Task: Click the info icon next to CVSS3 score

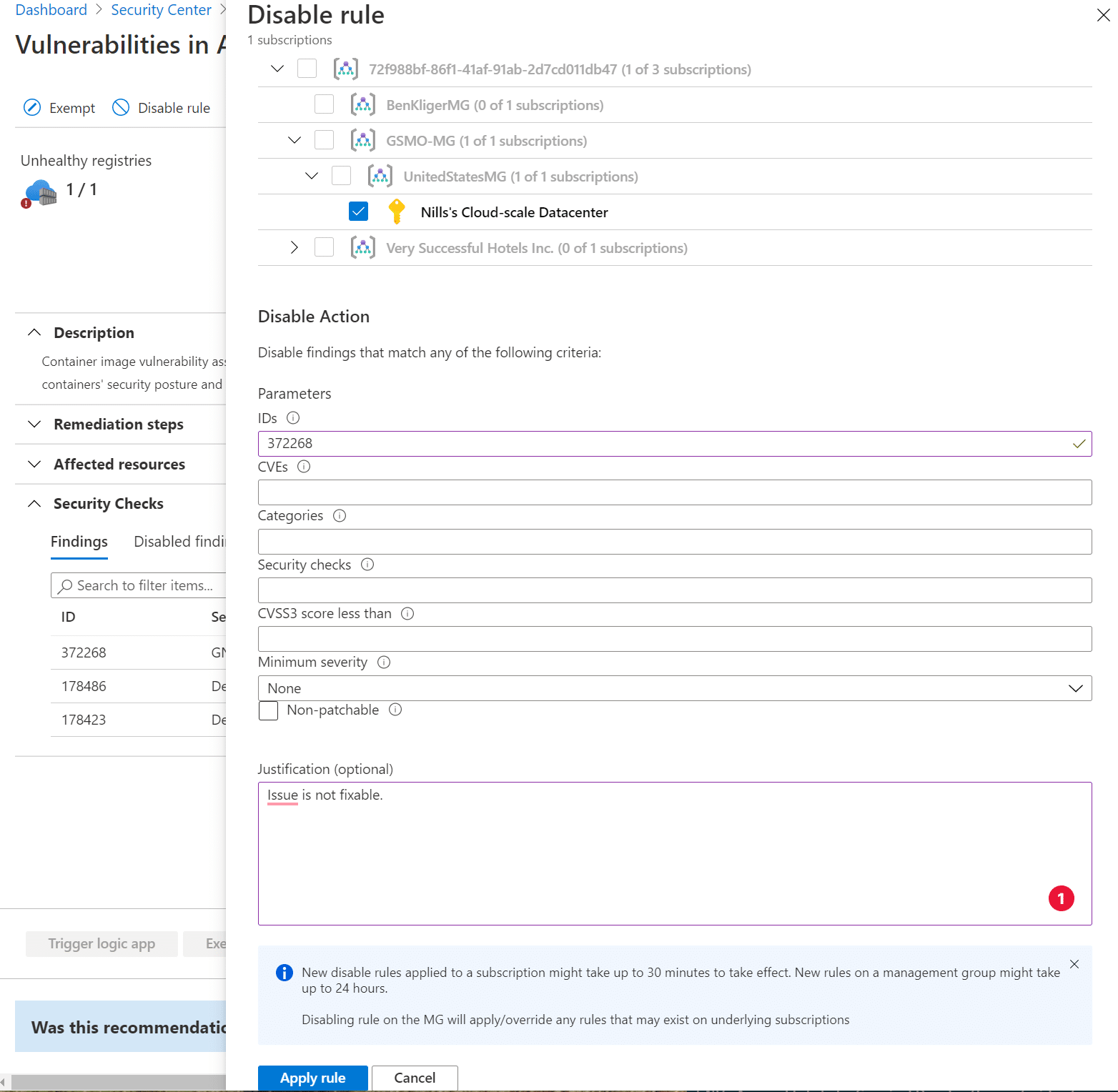Action: (407, 613)
